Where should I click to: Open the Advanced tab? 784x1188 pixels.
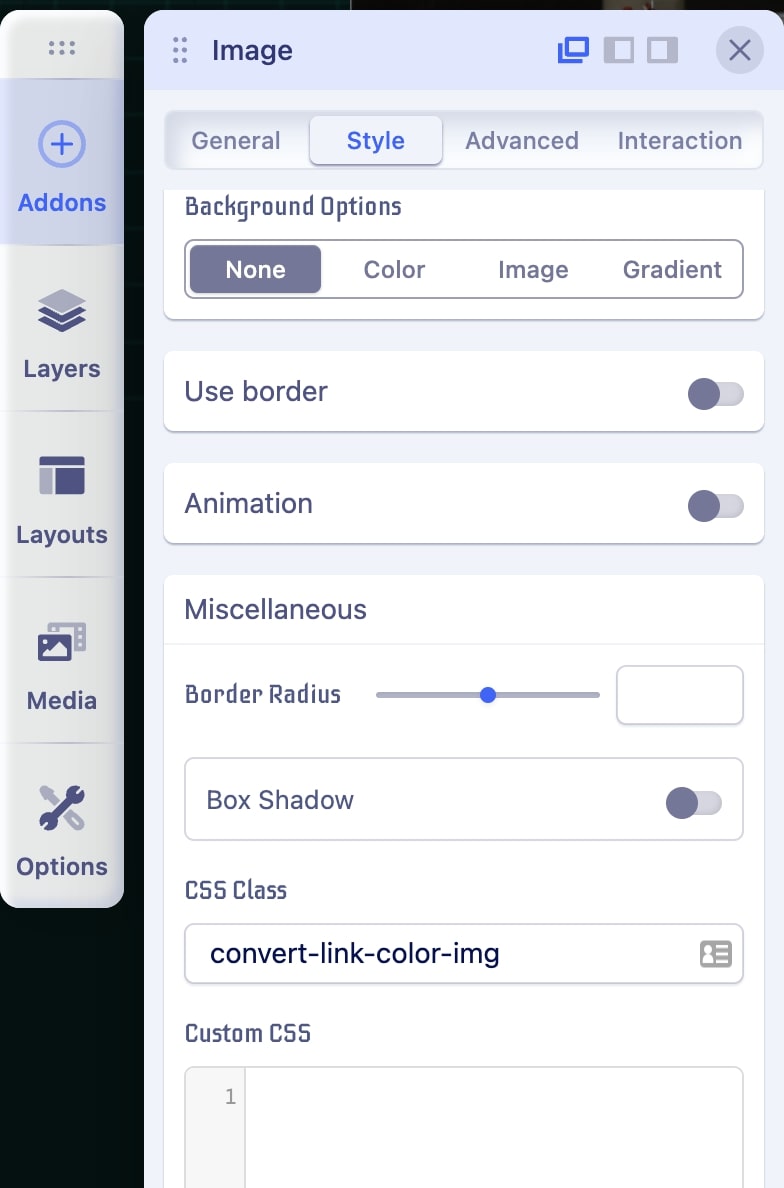(x=522, y=141)
